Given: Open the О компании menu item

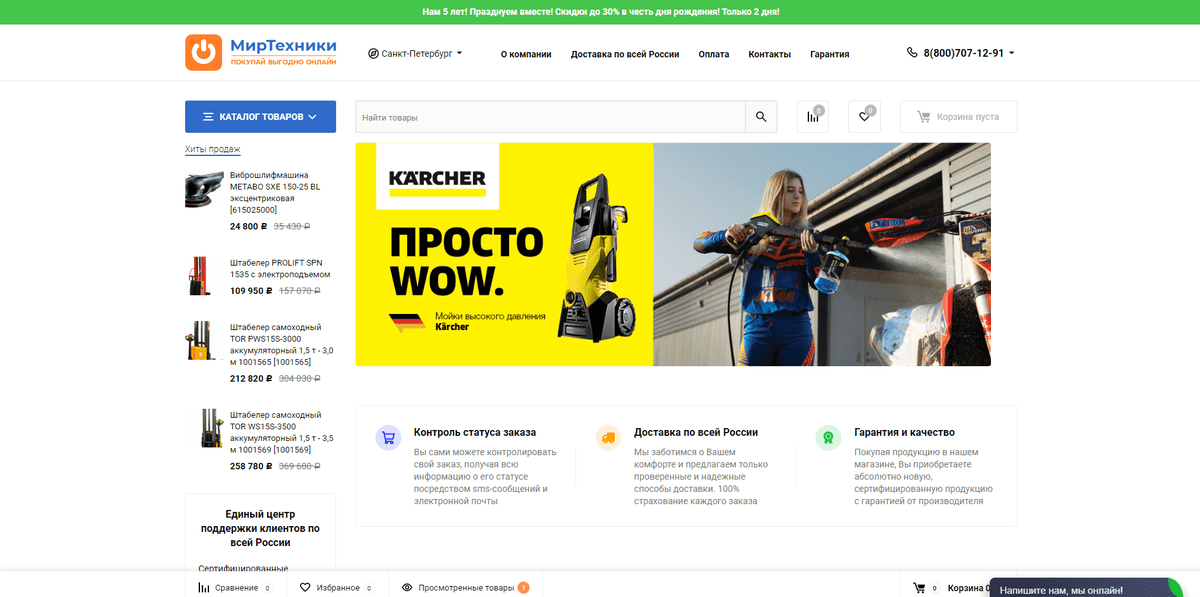Looking at the screenshot, I should [526, 54].
